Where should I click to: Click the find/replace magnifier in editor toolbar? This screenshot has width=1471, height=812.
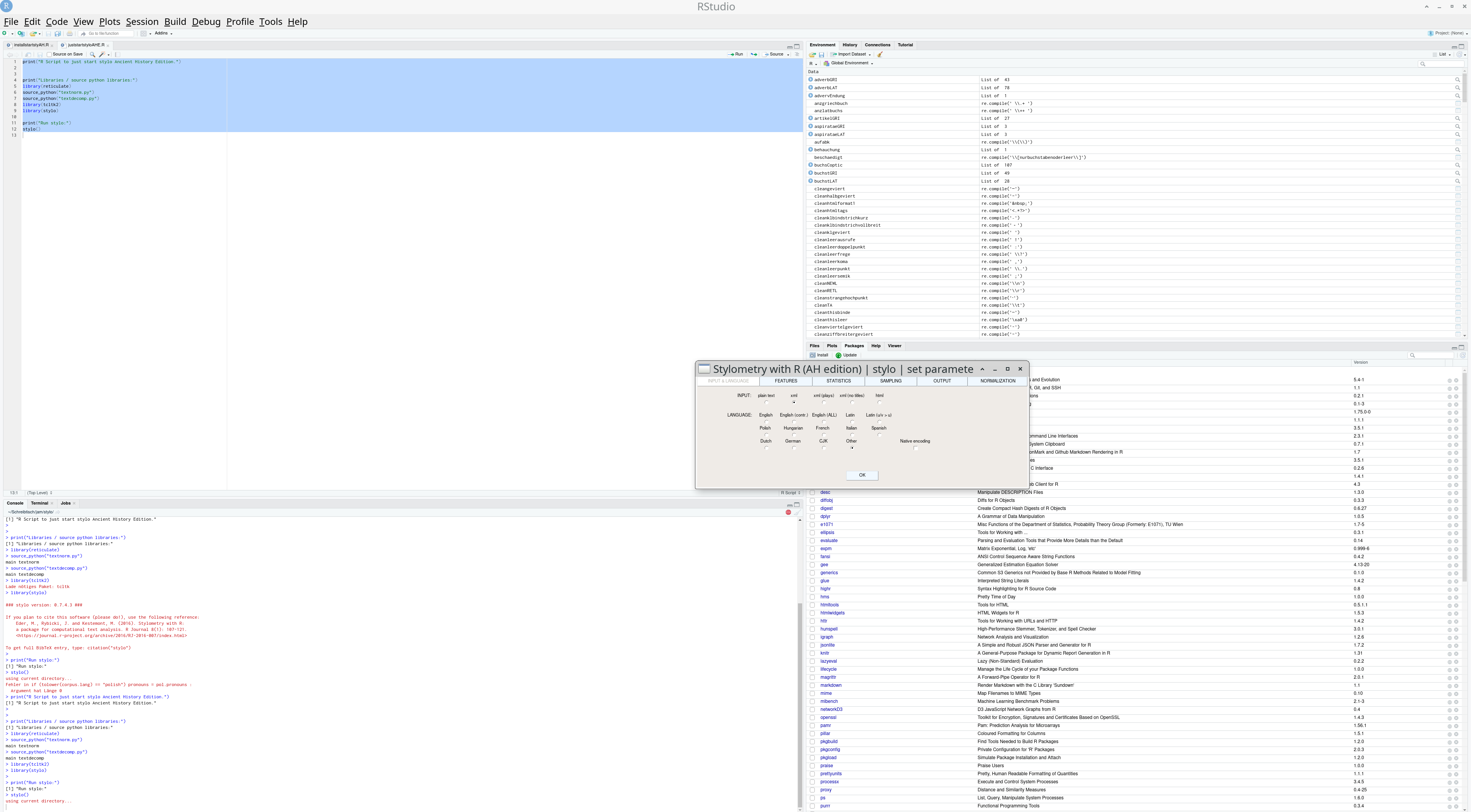tap(92, 55)
